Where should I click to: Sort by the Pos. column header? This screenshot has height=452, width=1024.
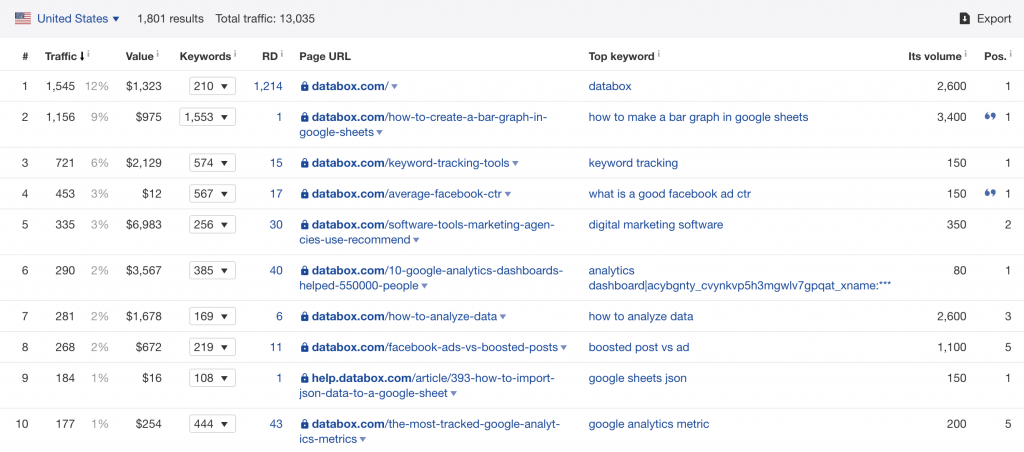995,57
